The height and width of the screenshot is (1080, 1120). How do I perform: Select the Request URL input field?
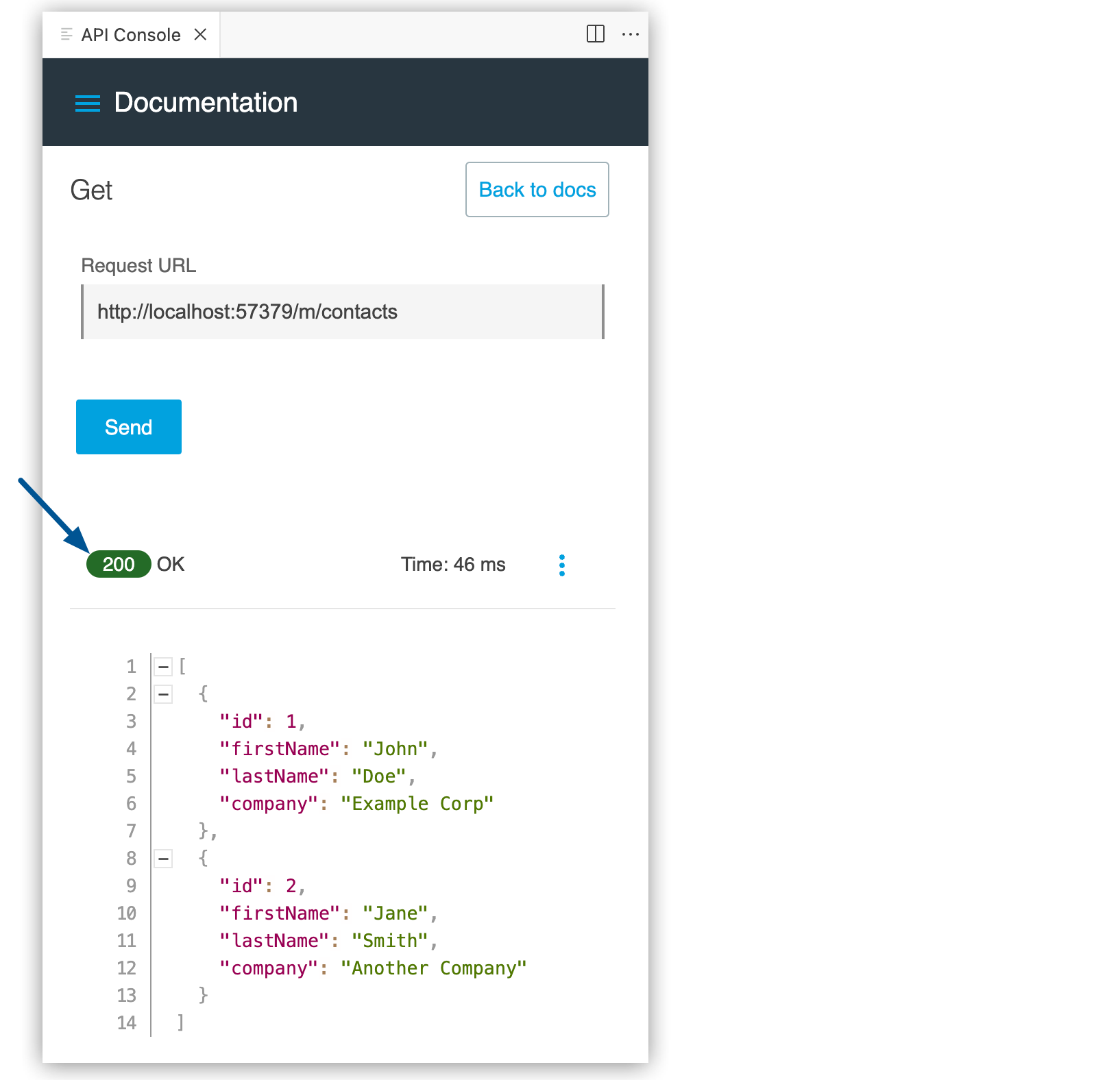coord(342,312)
